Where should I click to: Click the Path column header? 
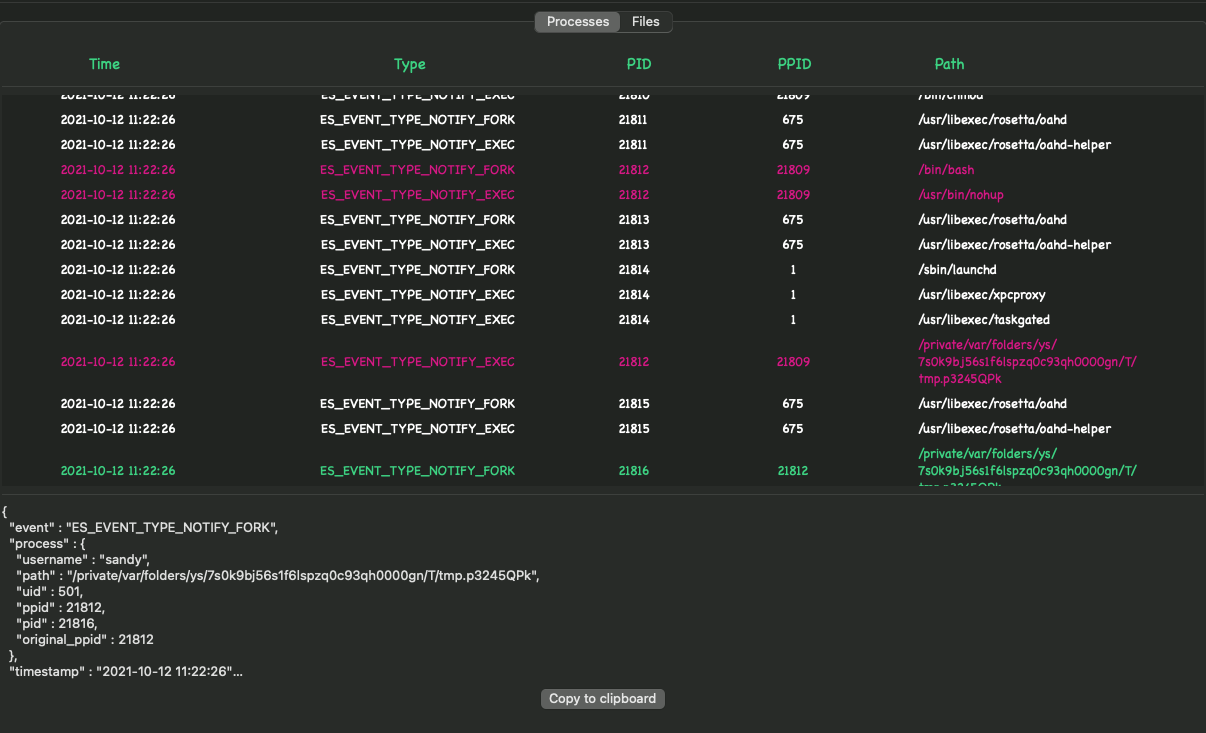point(949,64)
